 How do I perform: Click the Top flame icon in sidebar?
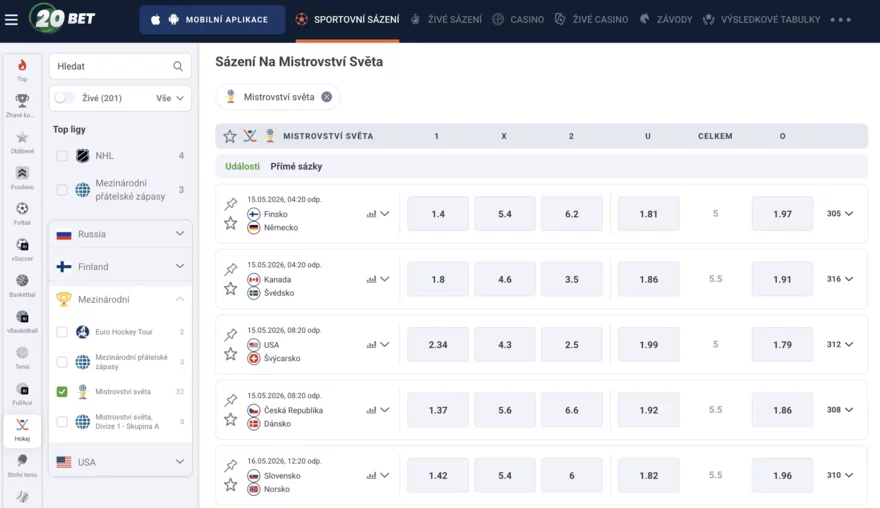point(22,70)
